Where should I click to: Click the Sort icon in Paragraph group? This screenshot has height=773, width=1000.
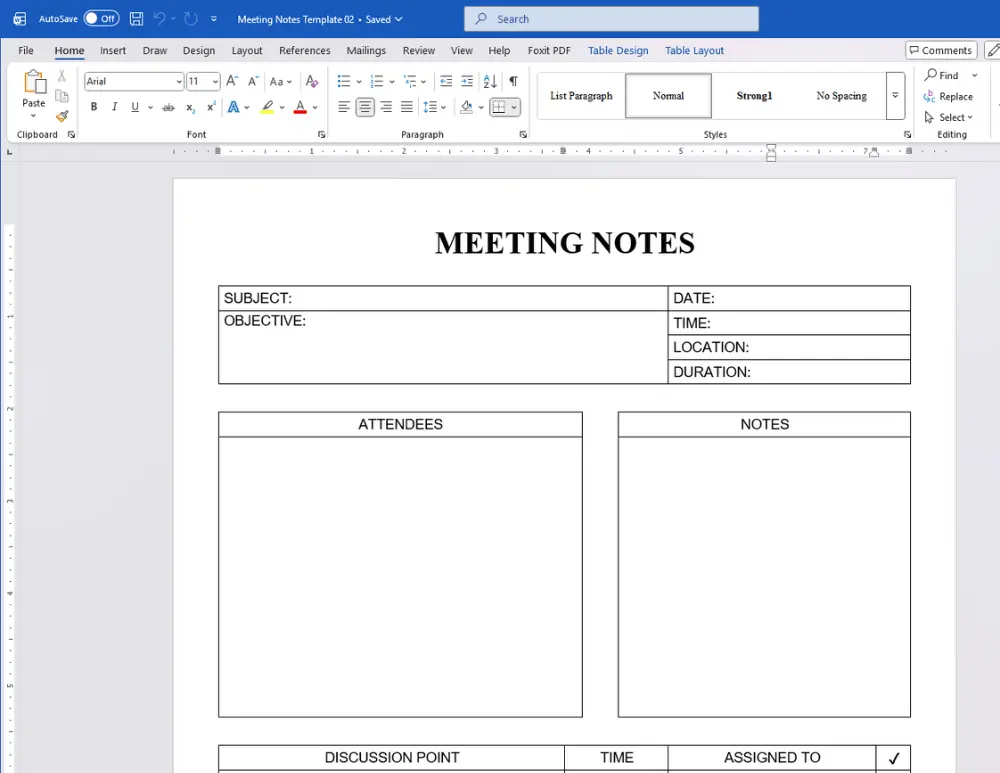tap(488, 80)
